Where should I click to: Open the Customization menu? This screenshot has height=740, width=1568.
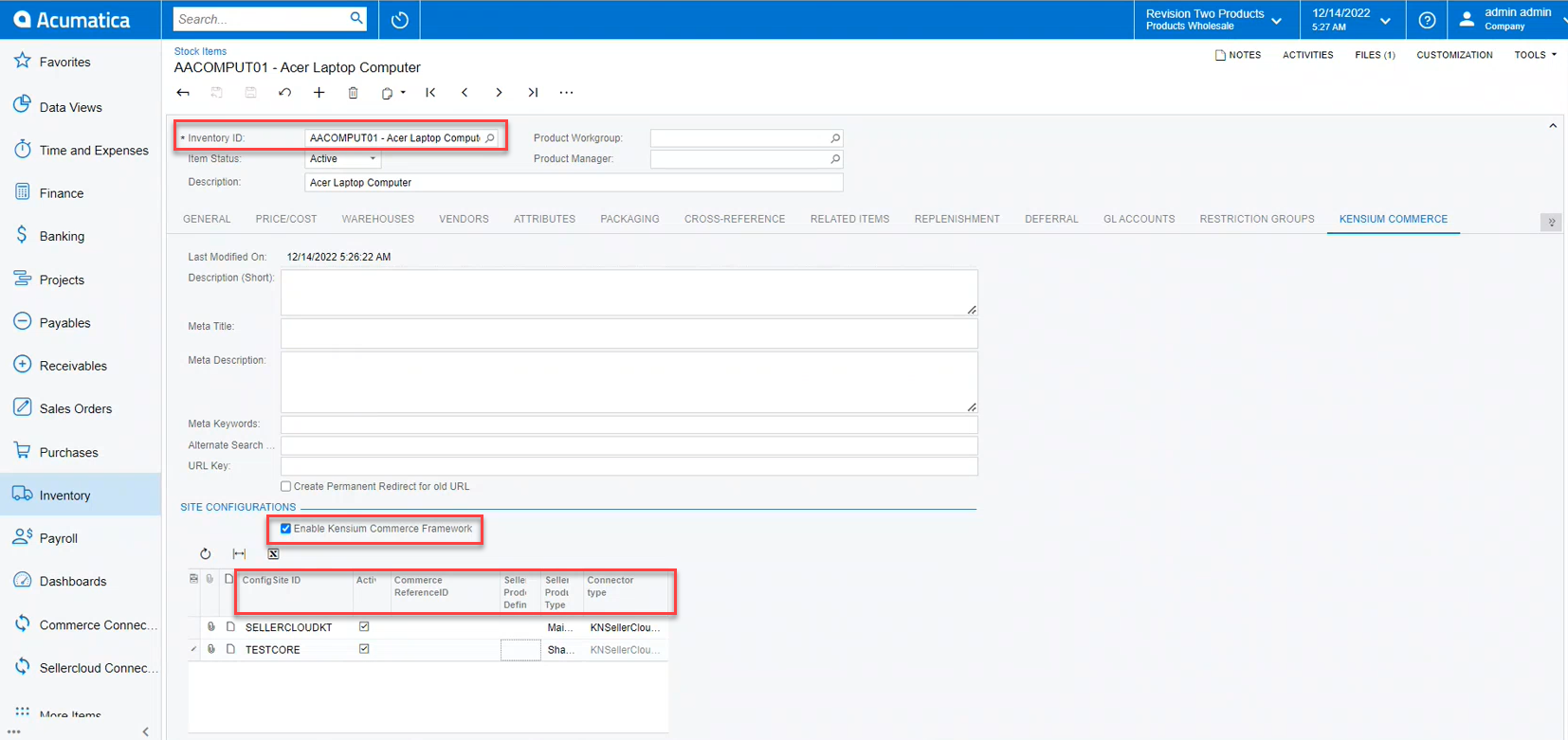[x=1454, y=55]
